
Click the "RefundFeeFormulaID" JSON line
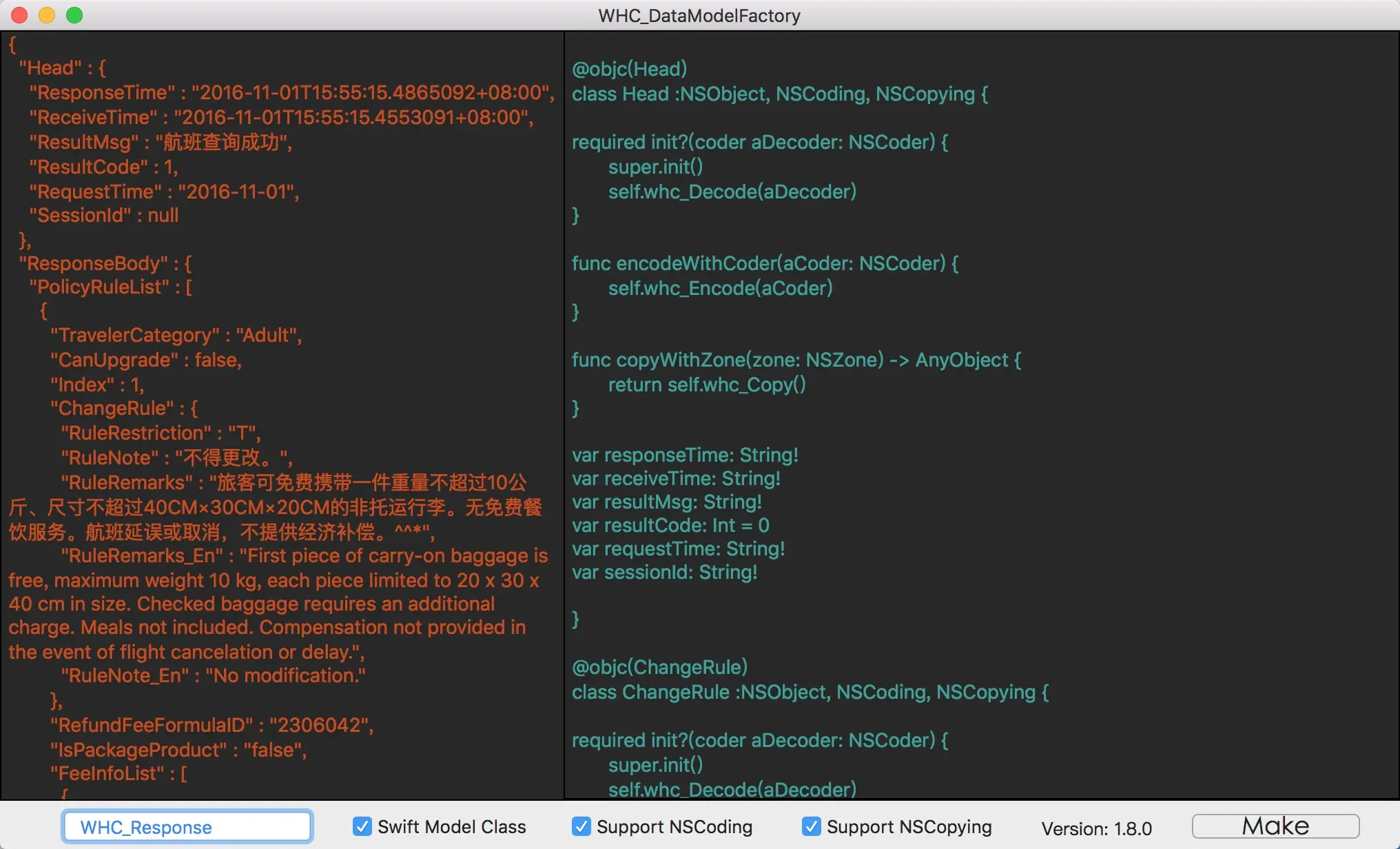tap(212, 725)
